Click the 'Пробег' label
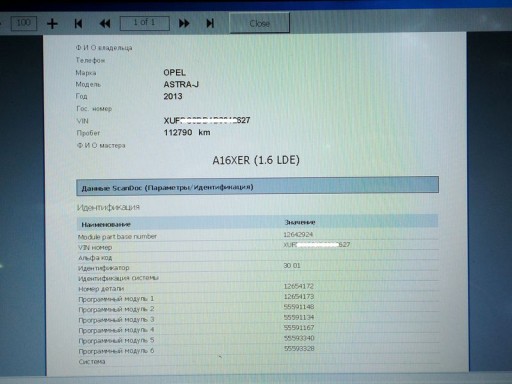The height and width of the screenshot is (384, 512). tap(88, 133)
